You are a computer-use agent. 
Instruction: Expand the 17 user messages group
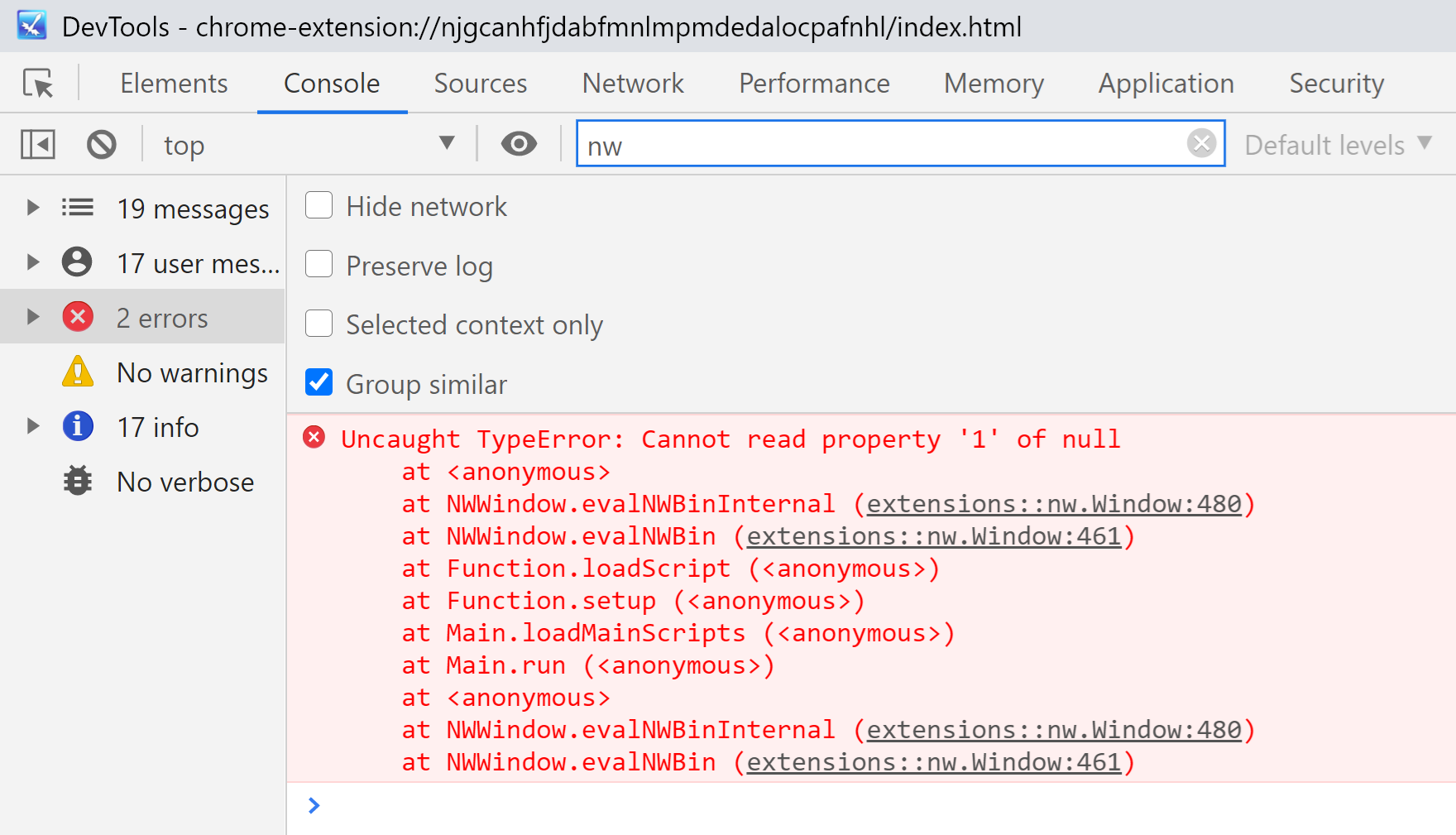[x=33, y=262]
